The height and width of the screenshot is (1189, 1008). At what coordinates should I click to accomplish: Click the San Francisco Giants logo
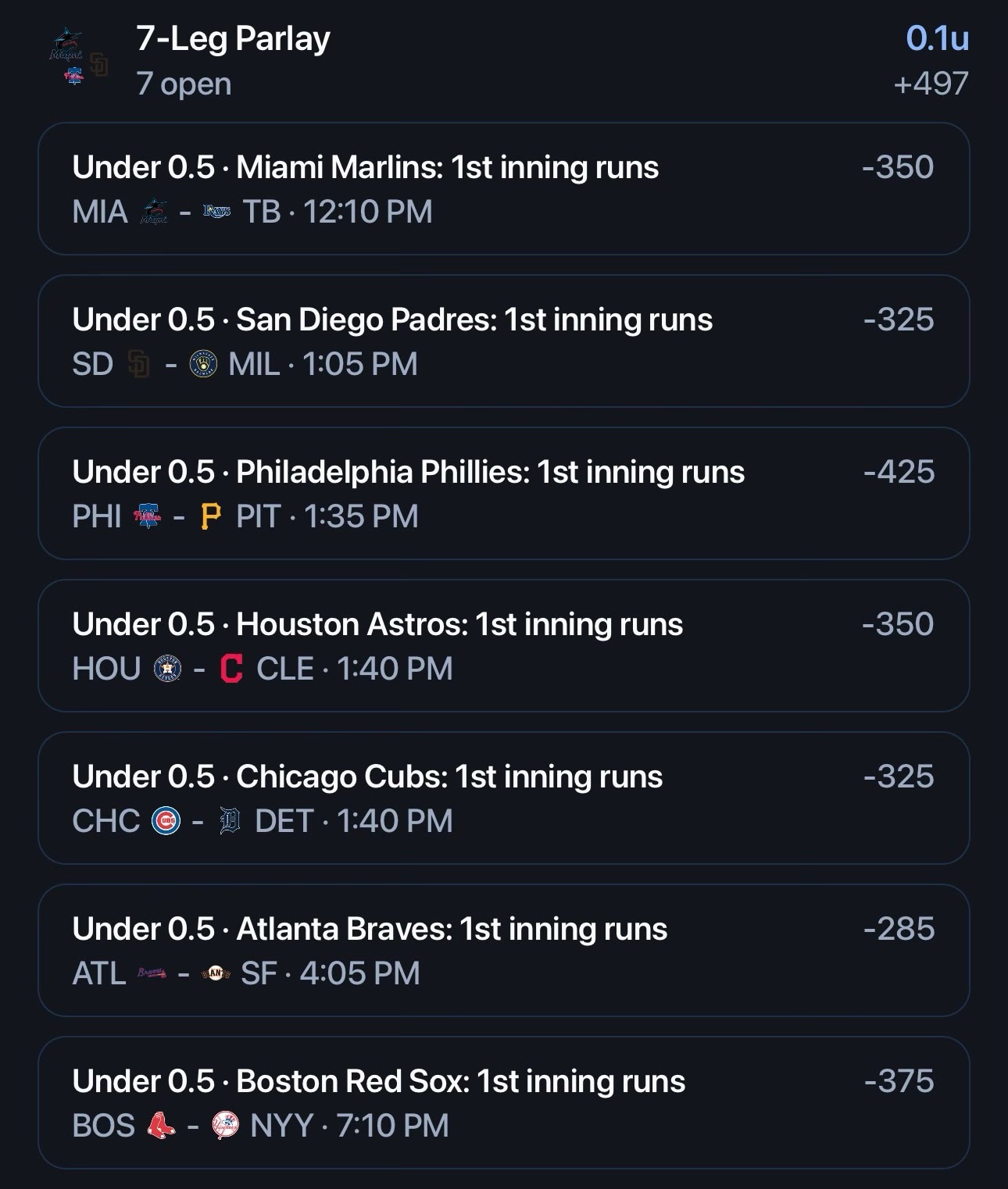tap(216, 973)
